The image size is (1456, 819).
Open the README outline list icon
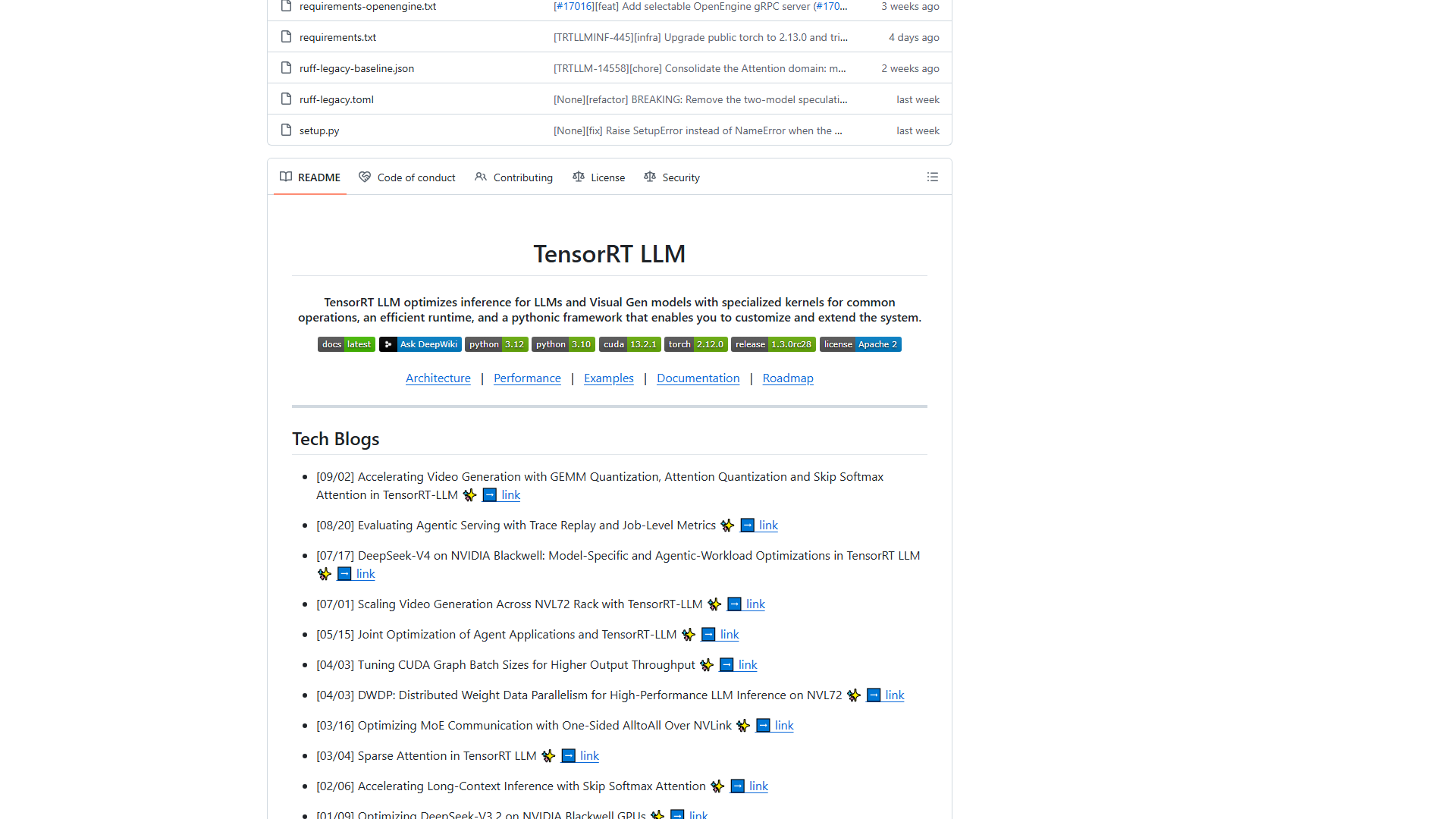pyautogui.click(x=932, y=177)
